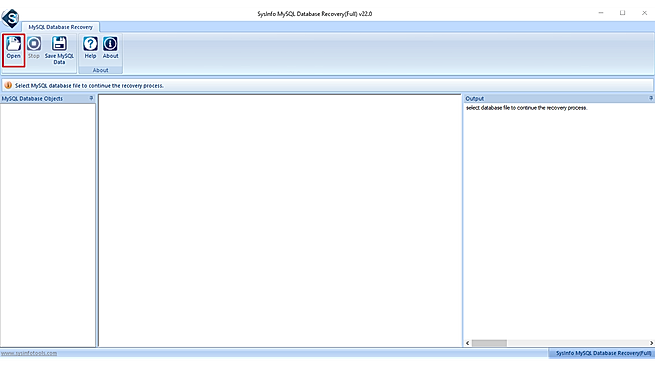This screenshot has width=655, height=368.
Task: Visit the www.sysinfotools.com link
Action: pyautogui.click(x=29, y=353)
